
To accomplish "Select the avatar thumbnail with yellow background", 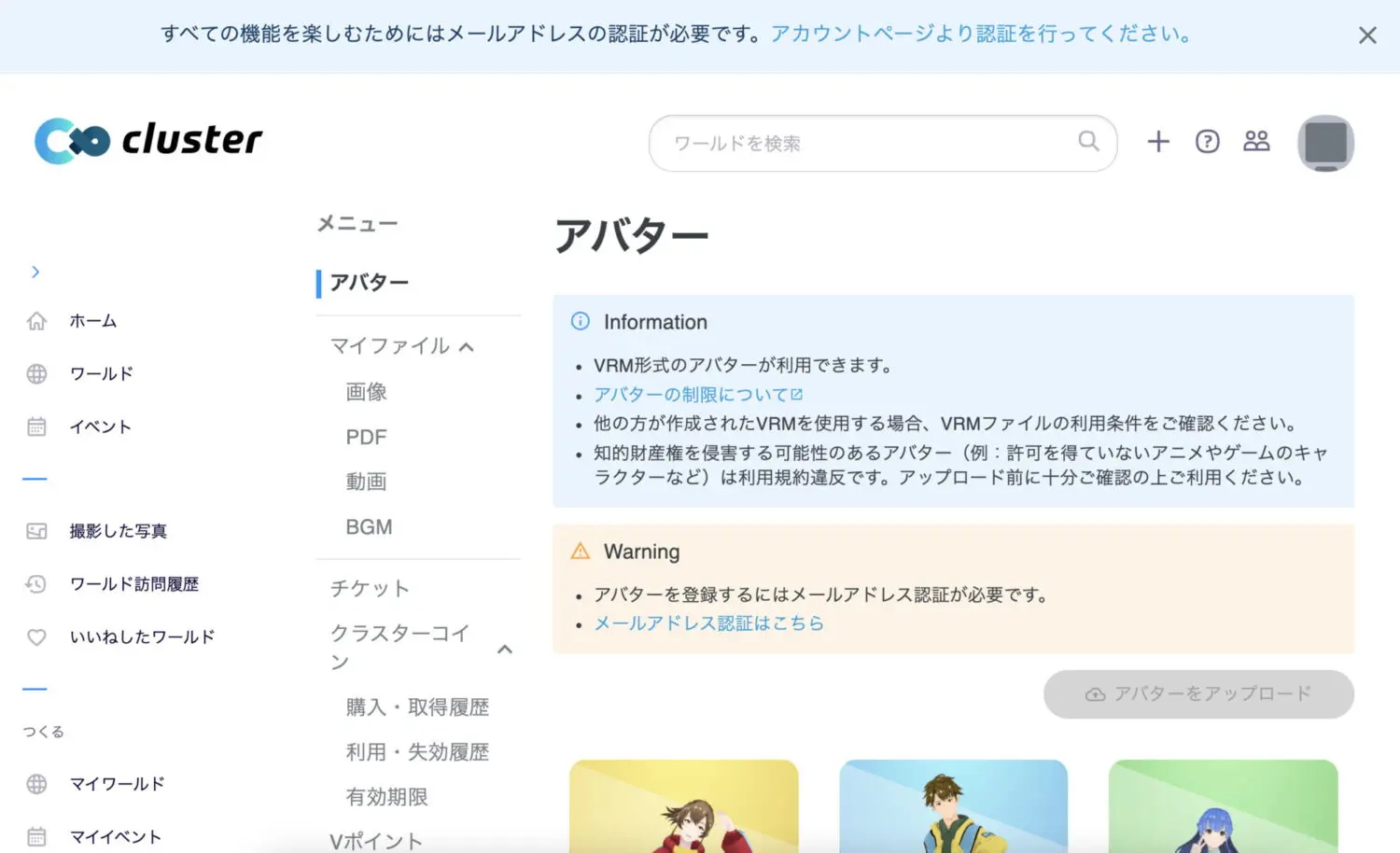I will click(683, 806).
